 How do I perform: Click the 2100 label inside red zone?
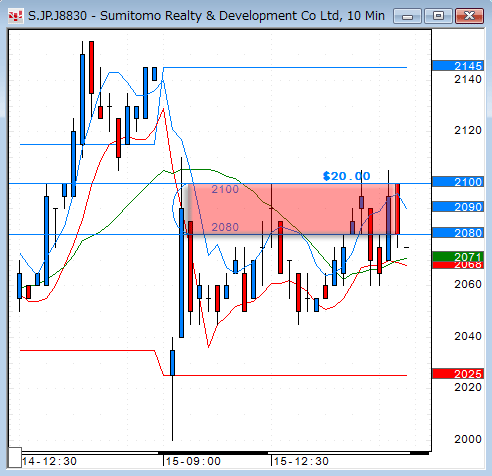[225, 189]
